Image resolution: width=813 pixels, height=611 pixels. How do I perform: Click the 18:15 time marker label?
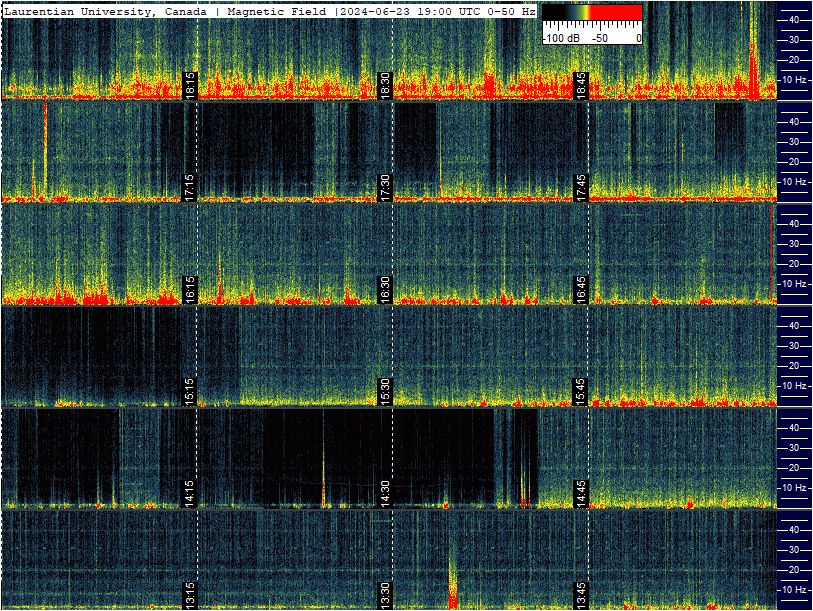pyautogui.click(x=189, y=85)
